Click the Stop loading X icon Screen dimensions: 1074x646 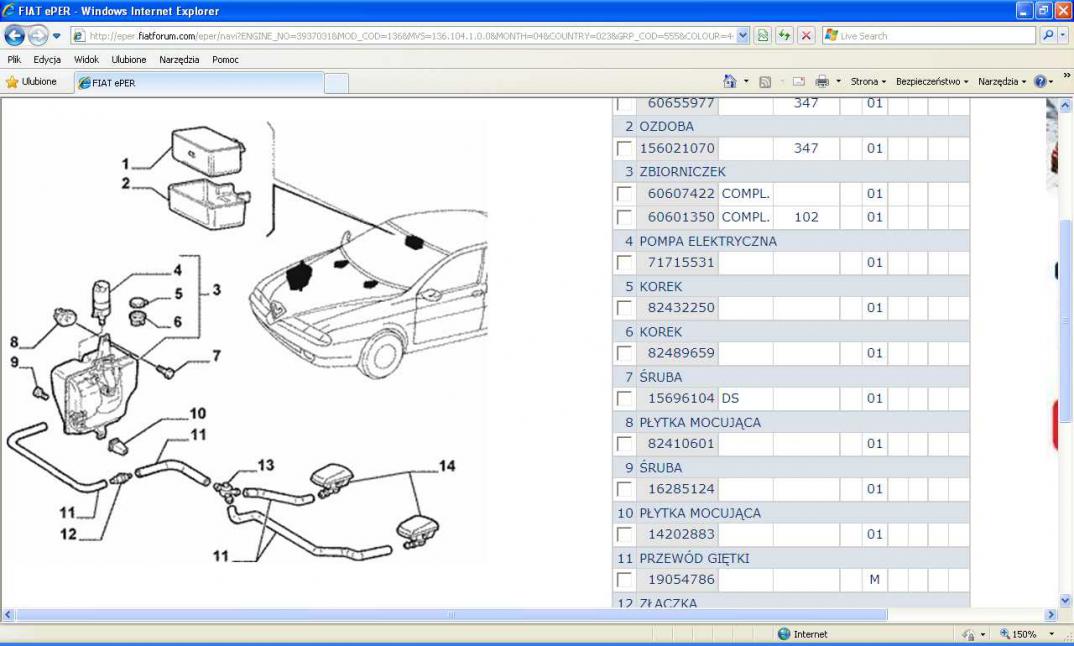click(x=807, y=36)
